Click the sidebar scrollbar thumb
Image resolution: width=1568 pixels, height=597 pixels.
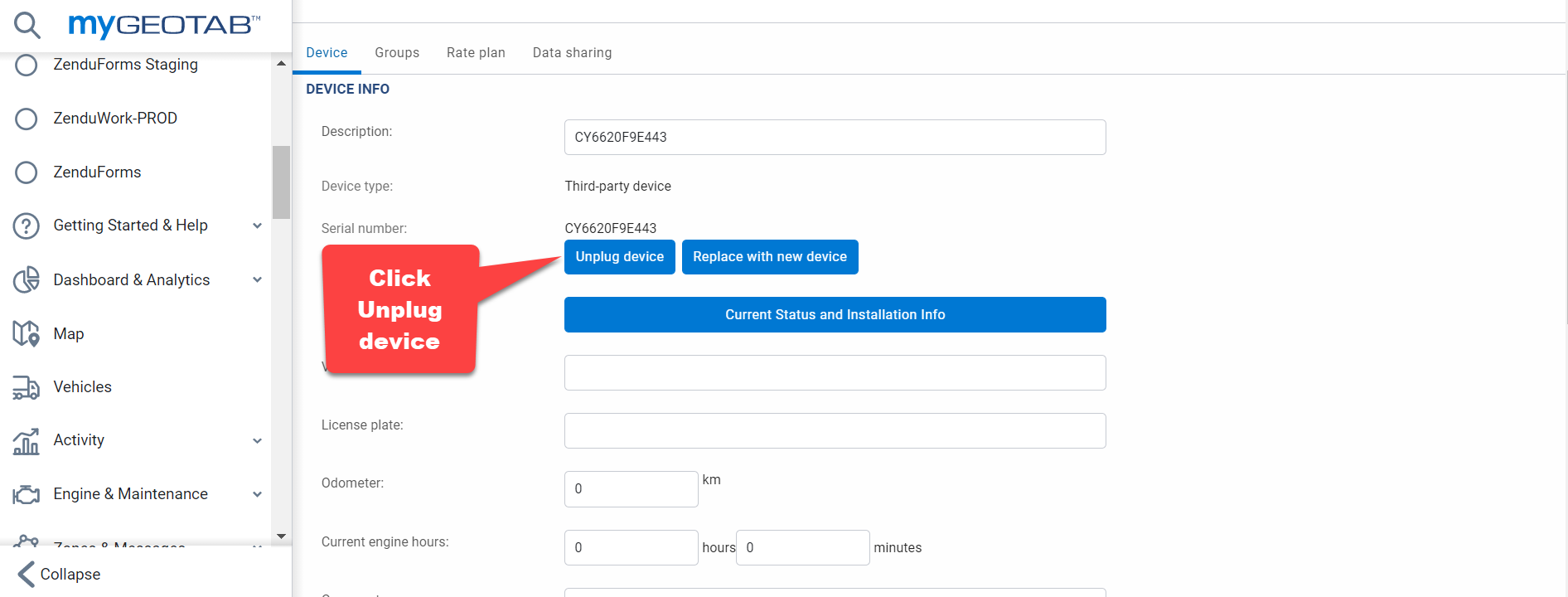coord(281,182)
